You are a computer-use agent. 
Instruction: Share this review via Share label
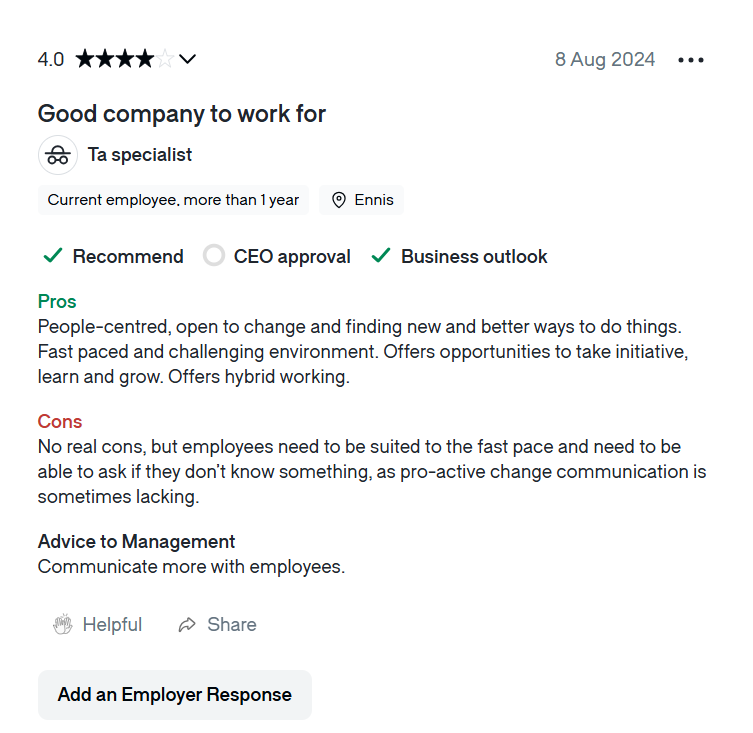(x=232, y=625)
